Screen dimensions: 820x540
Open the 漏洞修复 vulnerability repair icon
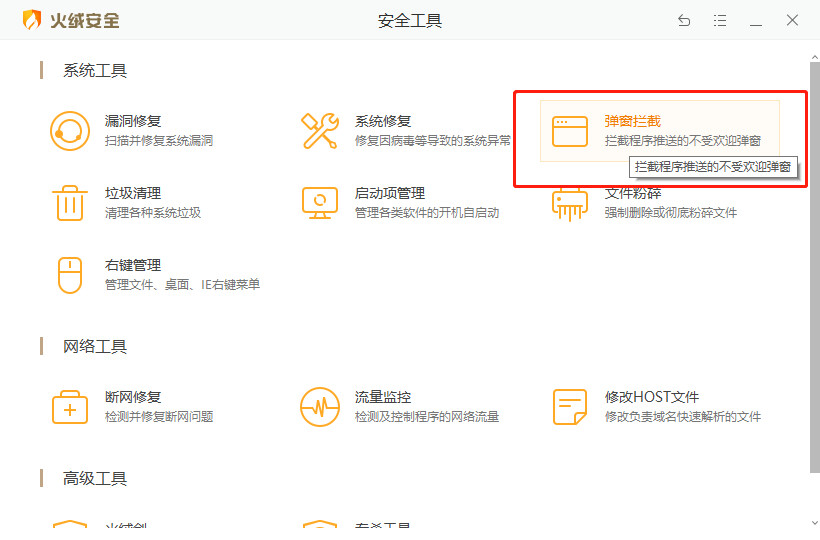point(70,131)
